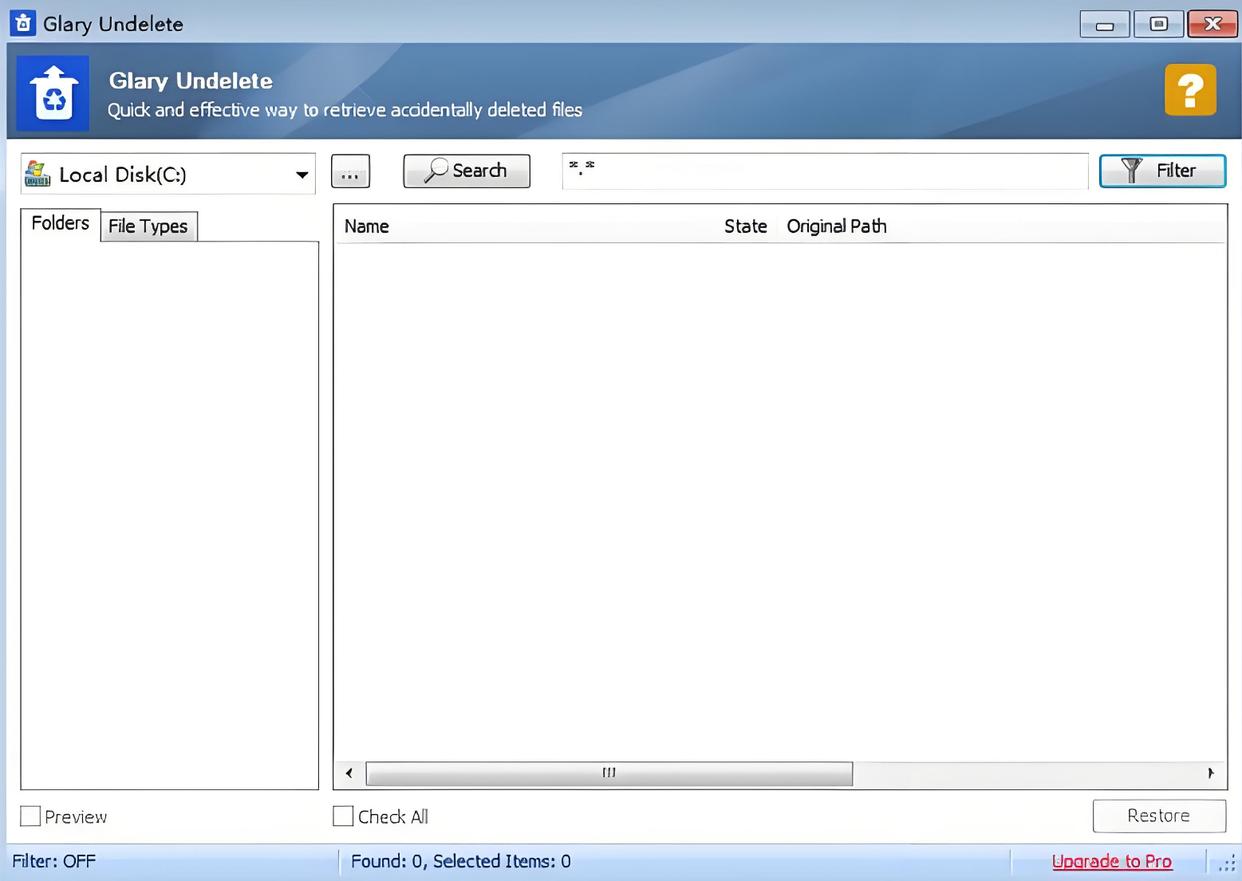Apply the Filter funnel button
Viewport: 1242px width, 881px height.
1162,171
